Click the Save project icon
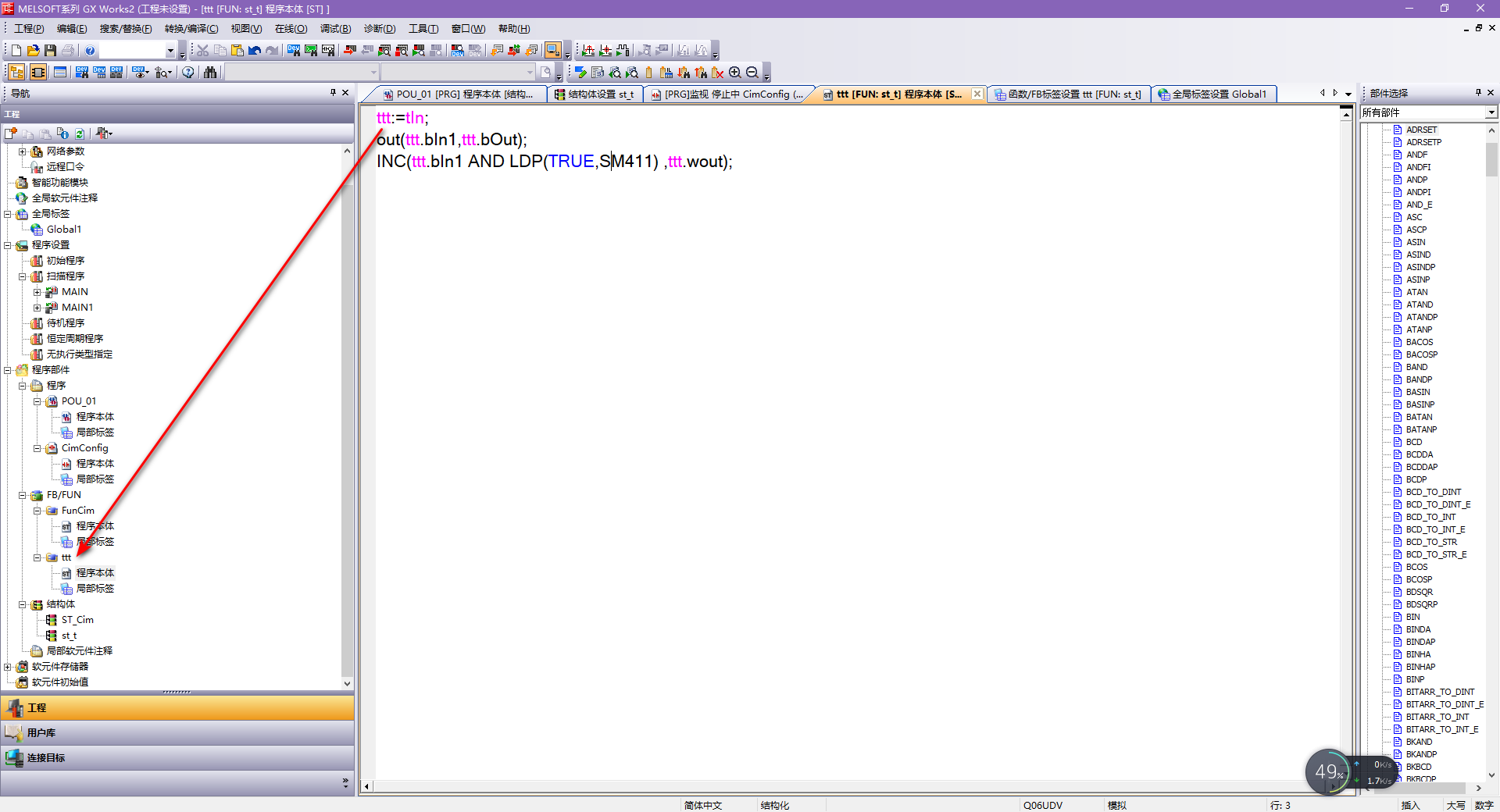The image size is (1500, 812). coord(51,51)
